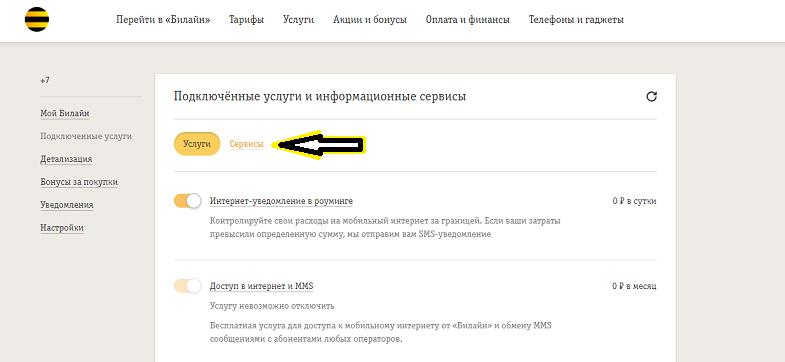Open Настройки in sidebar

62,228
